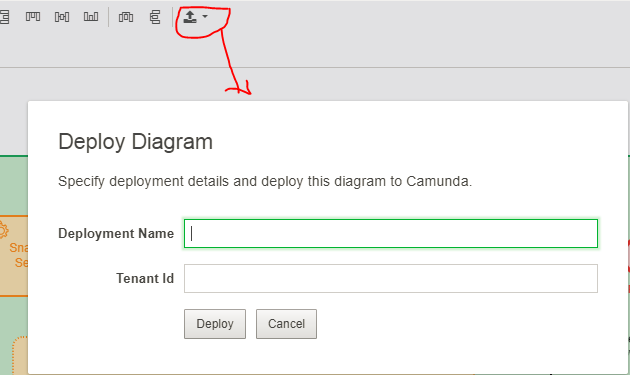630x375 pixels.
Task: Click the Tenant Id label
Action: [145, 279]
